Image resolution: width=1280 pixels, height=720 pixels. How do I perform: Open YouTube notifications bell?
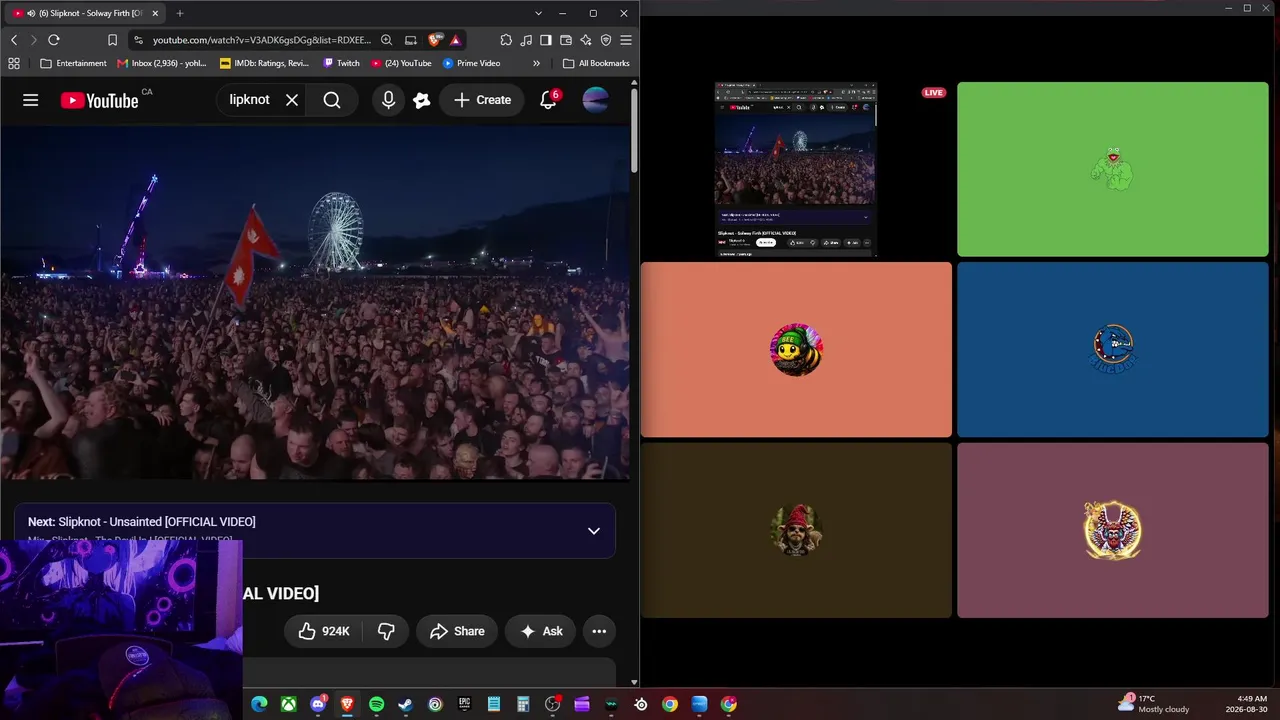tap(548, 100)
